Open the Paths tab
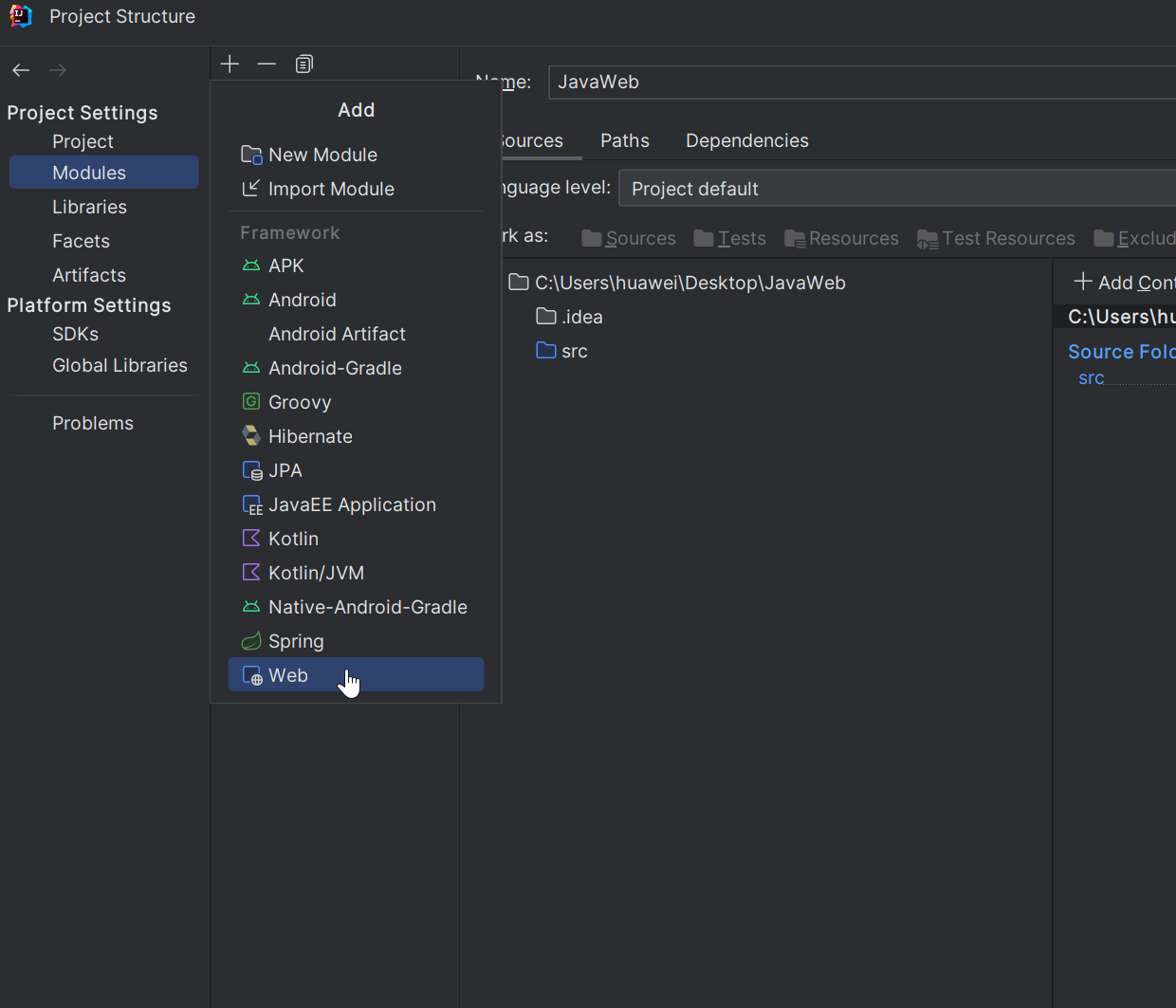 624,141
